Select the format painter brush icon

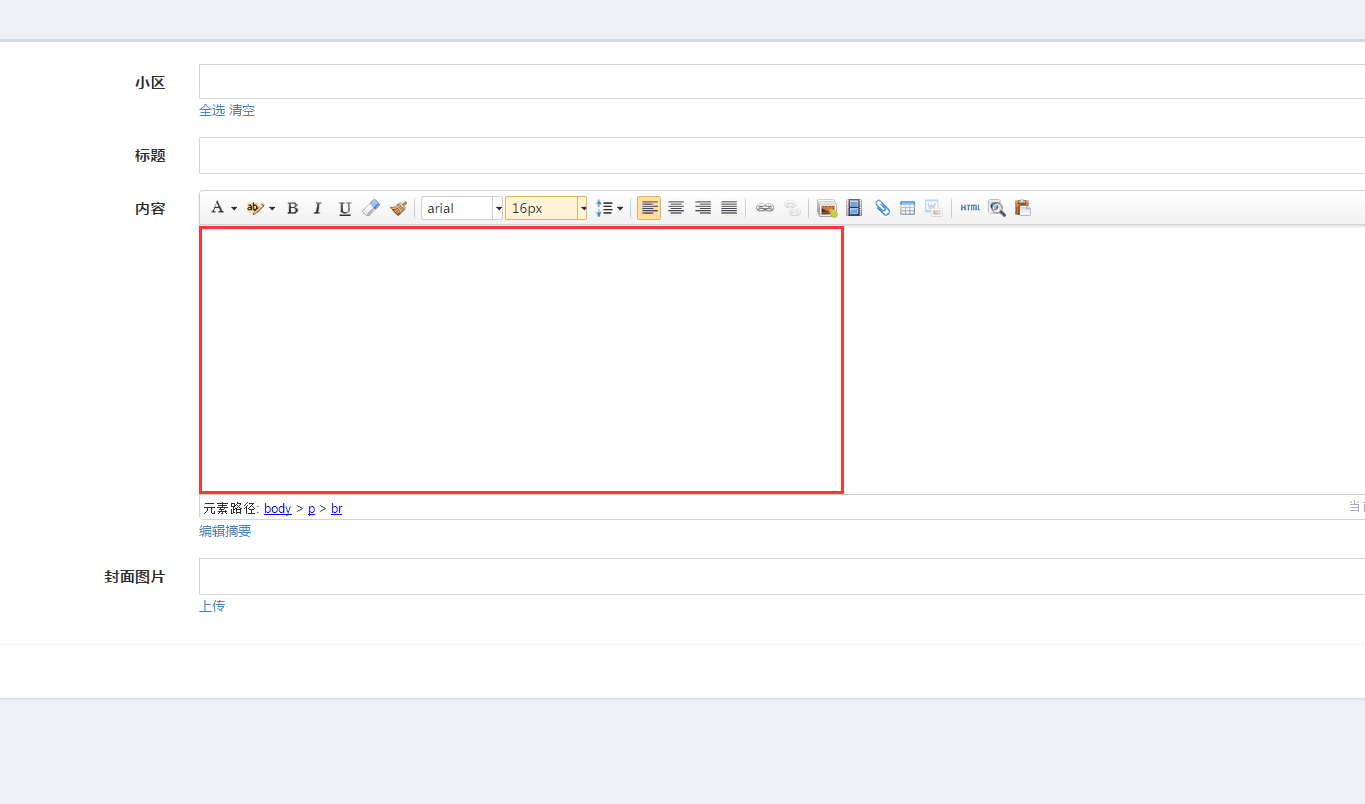coord(398,208)
